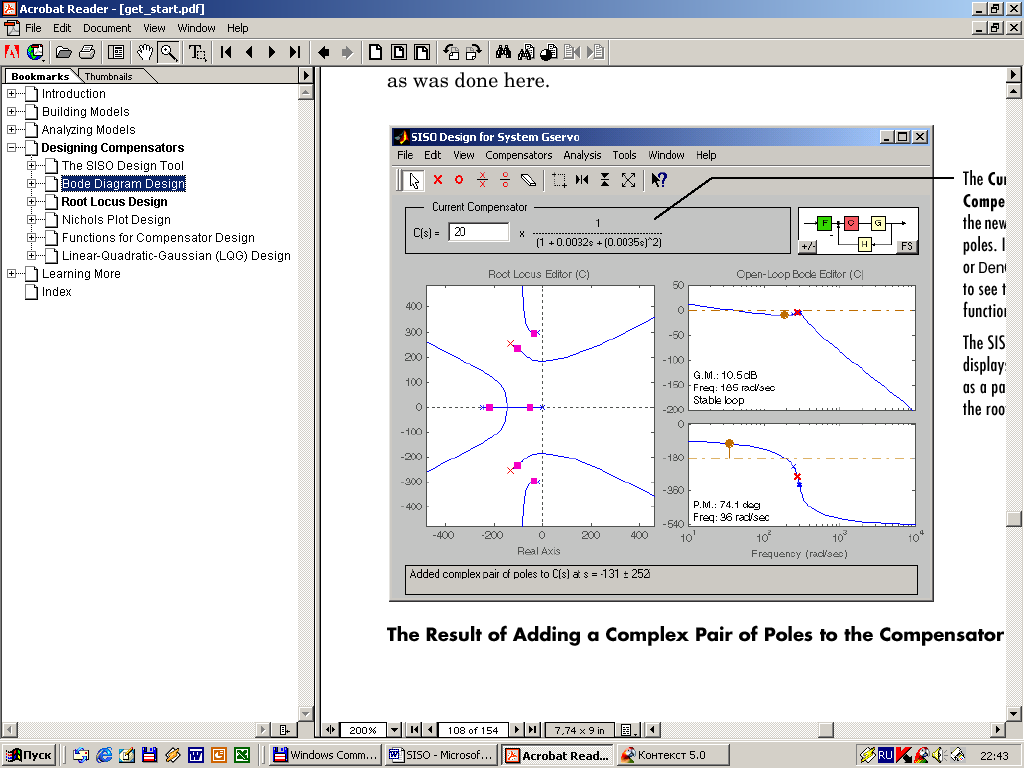Open the Document menu
The image size is (1024, 768).
coord(107,28)
